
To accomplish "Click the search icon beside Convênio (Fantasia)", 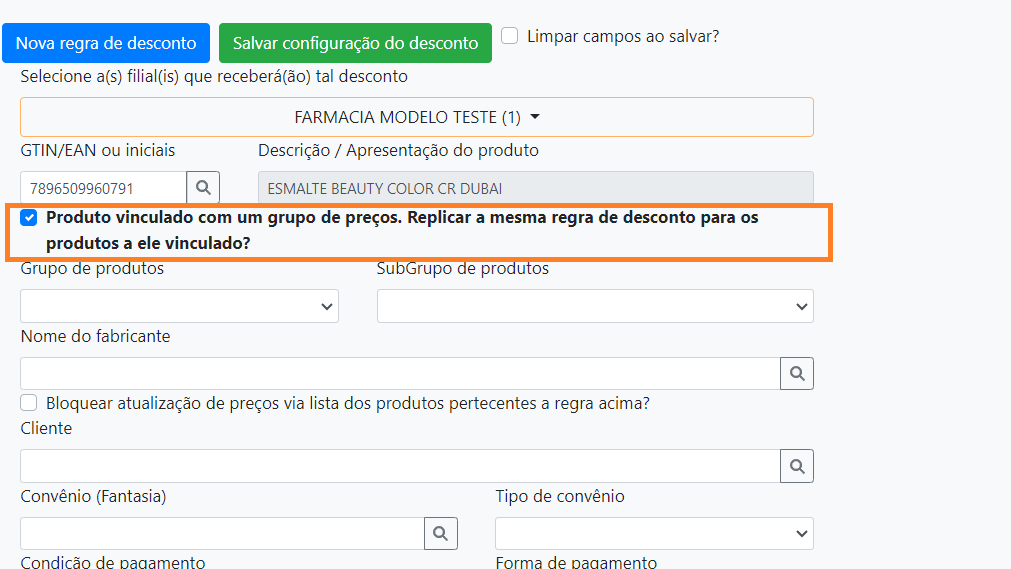I will pos(441,533).
